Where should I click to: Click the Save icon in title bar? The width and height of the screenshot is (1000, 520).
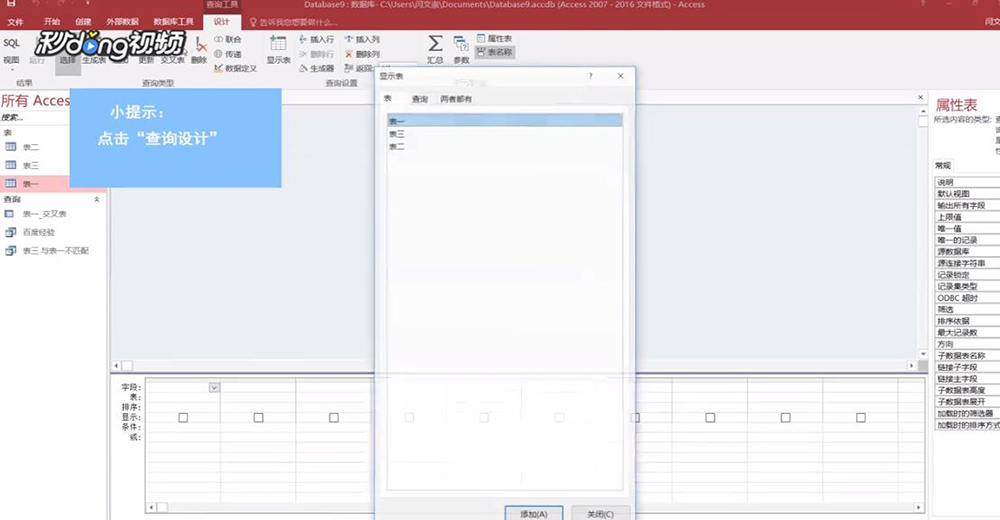click(11, 3)
